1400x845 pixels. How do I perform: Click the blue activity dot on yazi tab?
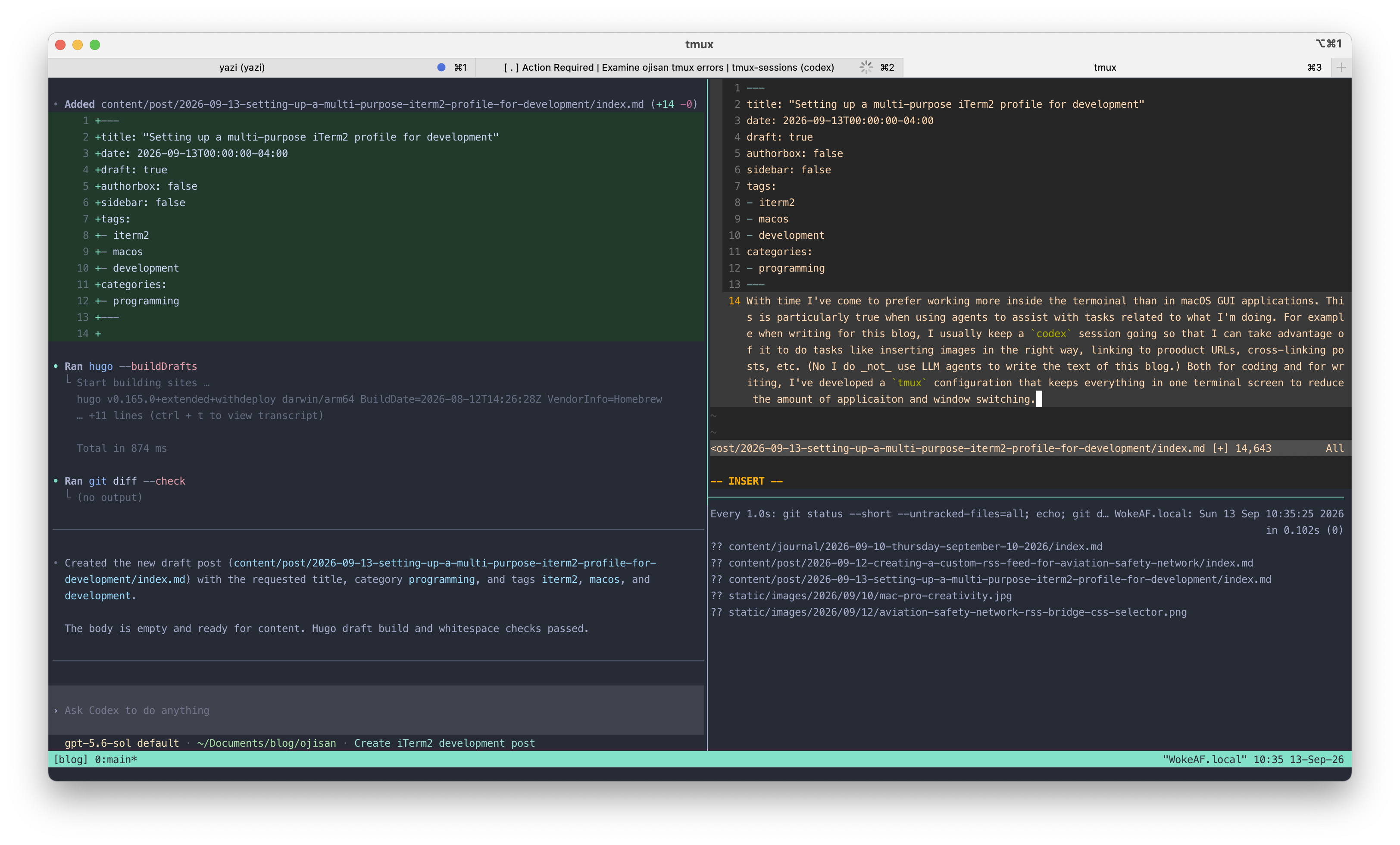tap(441, 67)
